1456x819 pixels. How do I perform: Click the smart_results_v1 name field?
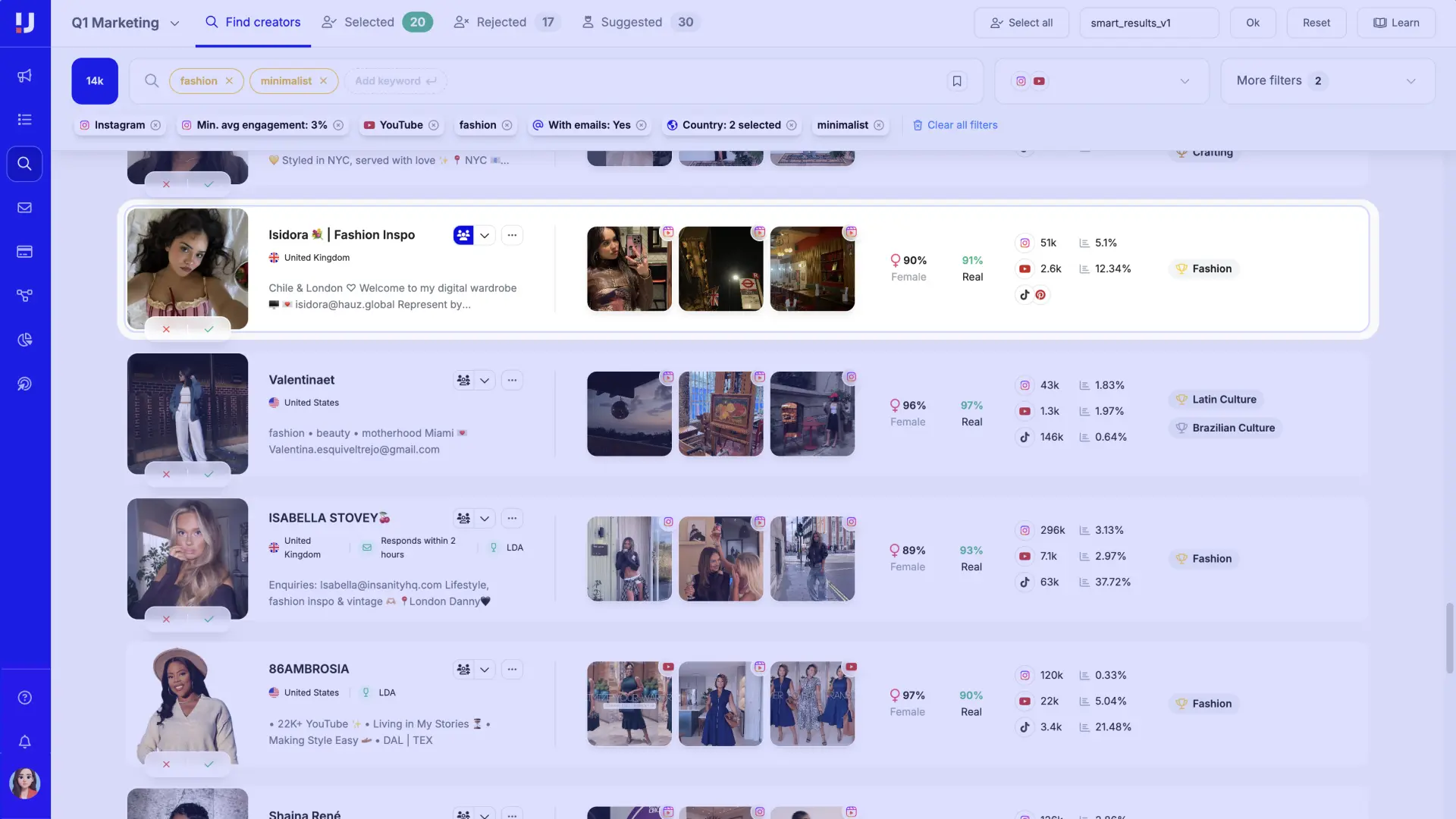(x=1149, y=23)
